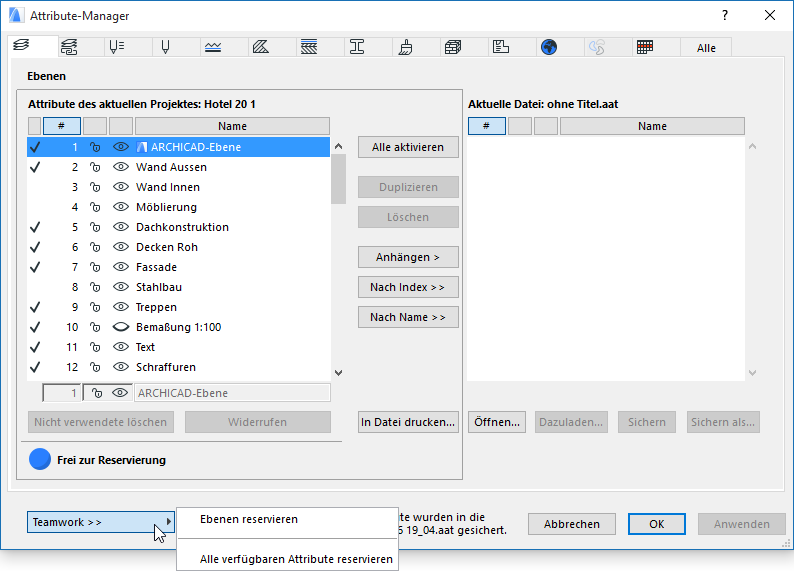Hide the Stahlbau layer eye icon
This screenshot has height=571, width=794.
point(121,287)
